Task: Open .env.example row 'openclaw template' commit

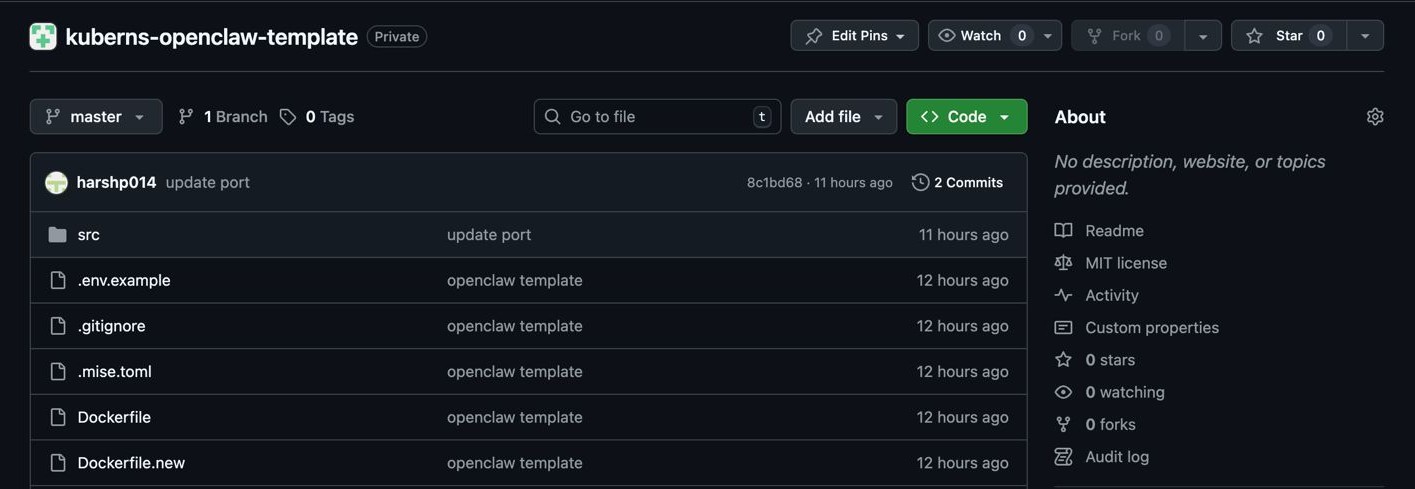Action: click(x=515, y=280)
